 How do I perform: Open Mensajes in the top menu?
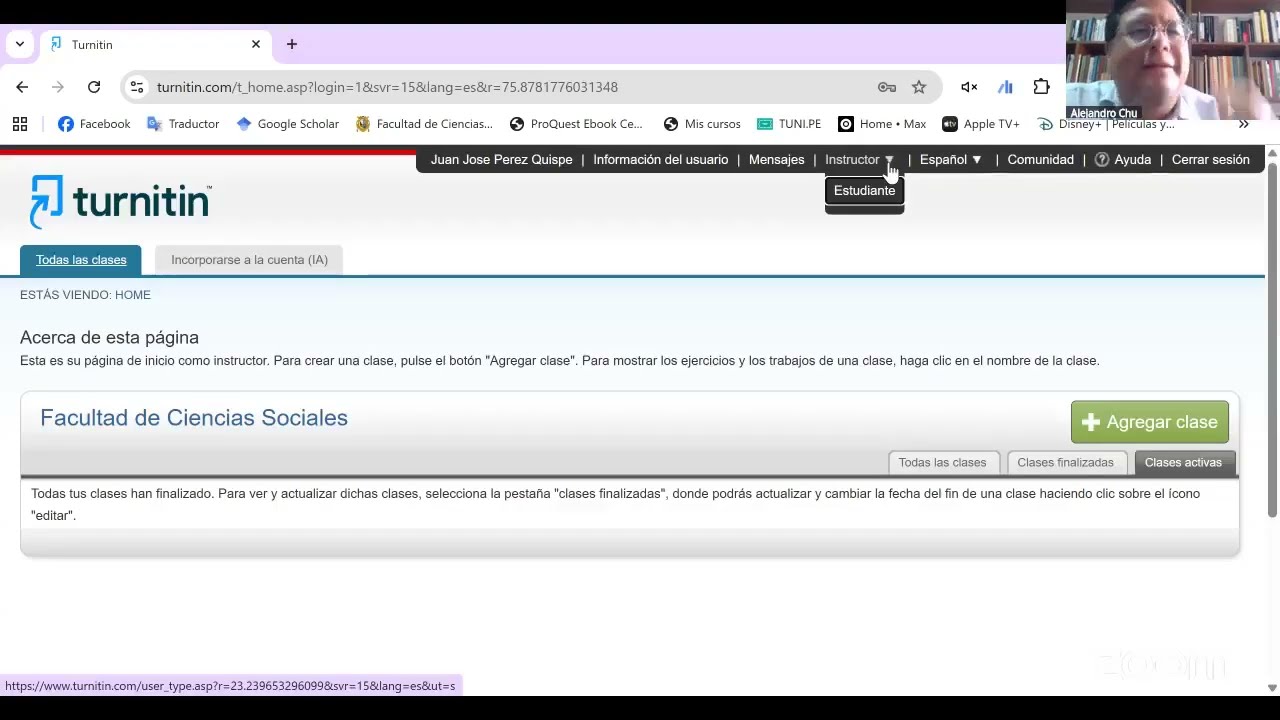(x=776, y=160)
